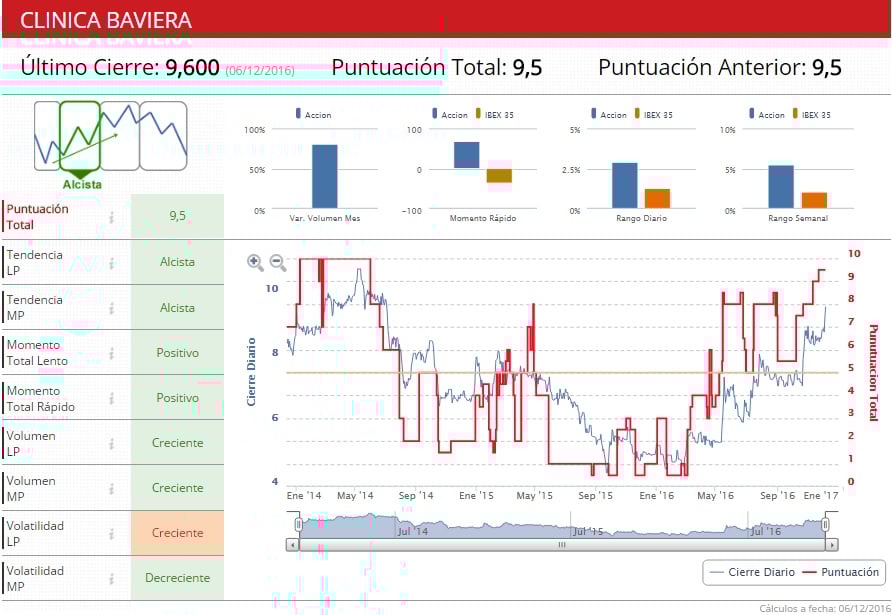Viewport: 892px width, 615px height.
Task: Click the 06/12/2016 closing date text
Action: point(260,71)
